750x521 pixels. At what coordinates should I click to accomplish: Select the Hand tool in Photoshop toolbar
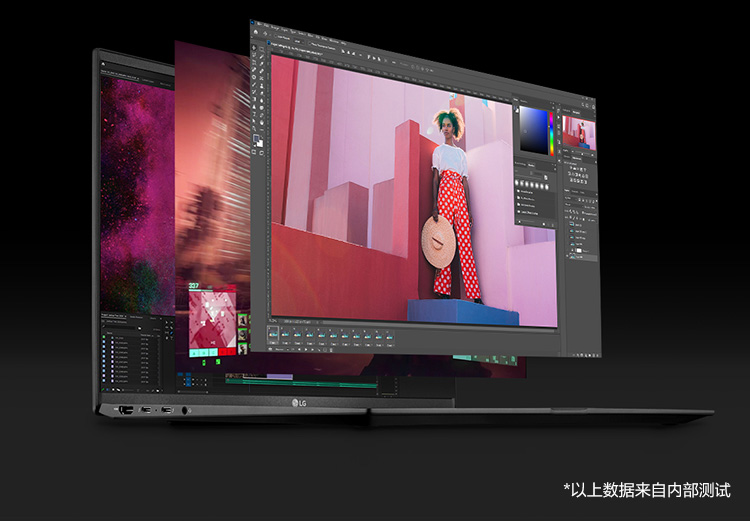(262, 122)
